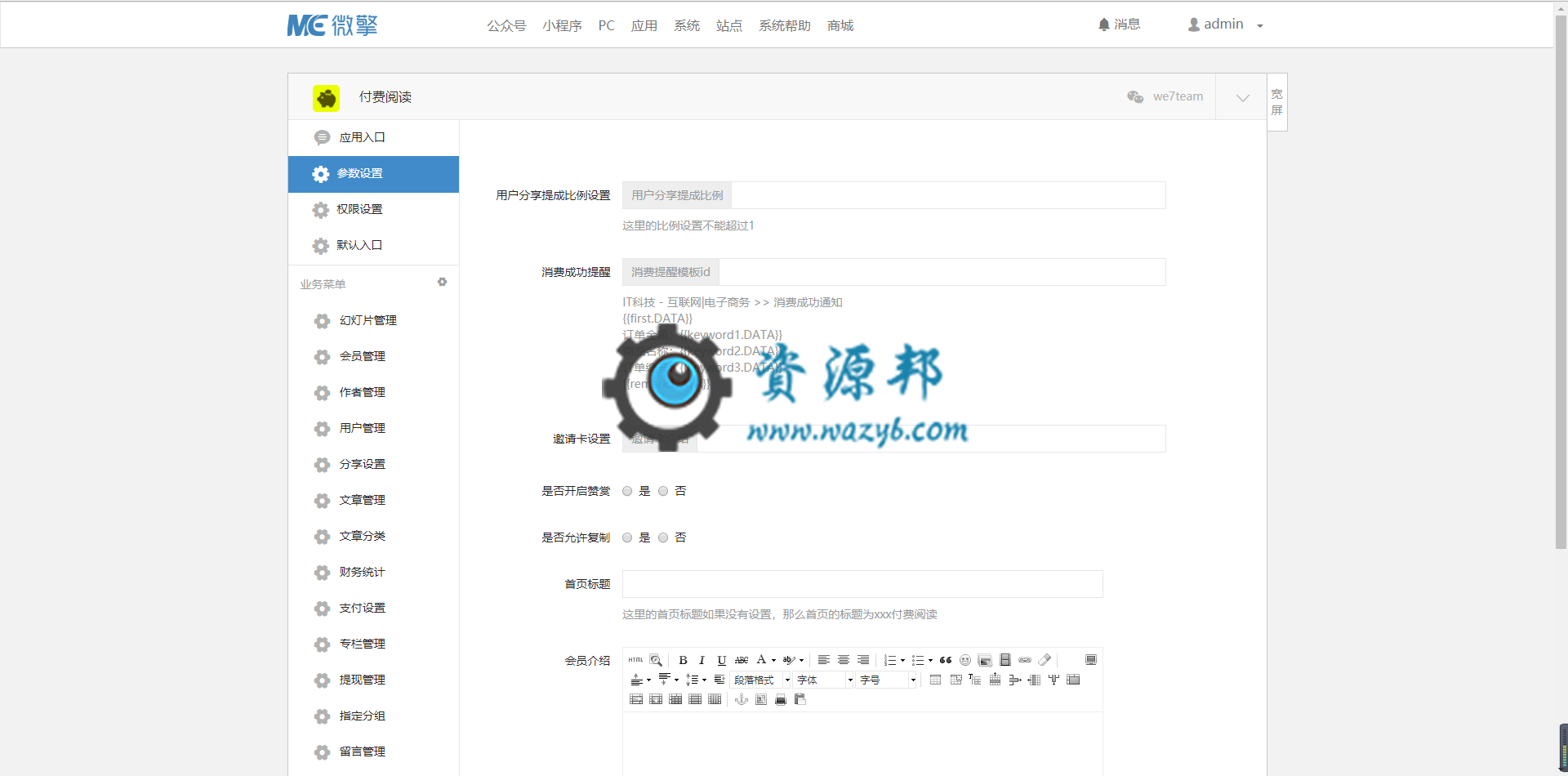Open 字体 font family dropdown

[x=824, y=680]
